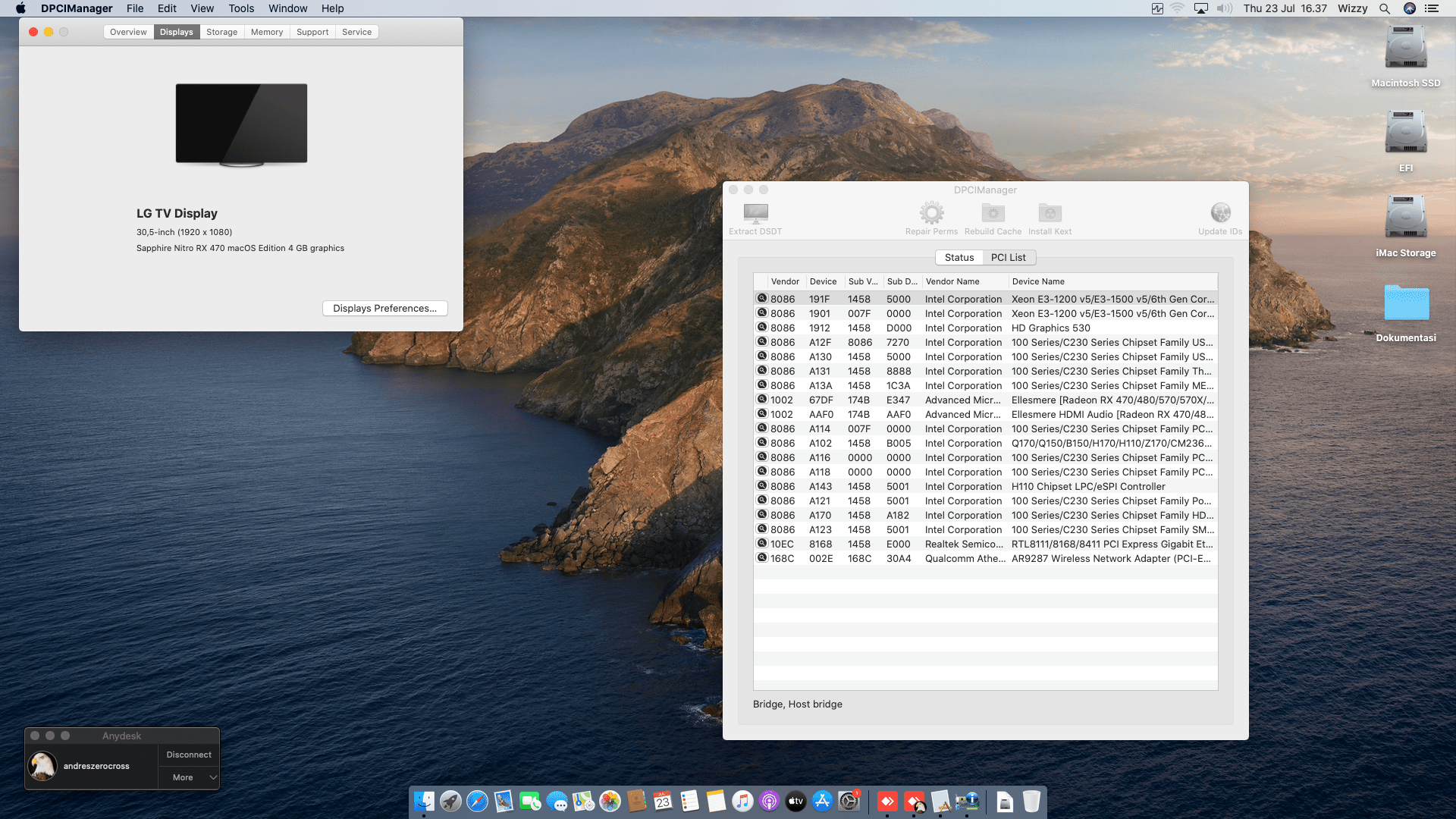Click Wizzy user name in menu bar
Screen dimensions: 1456x819
pos(1352,8)
